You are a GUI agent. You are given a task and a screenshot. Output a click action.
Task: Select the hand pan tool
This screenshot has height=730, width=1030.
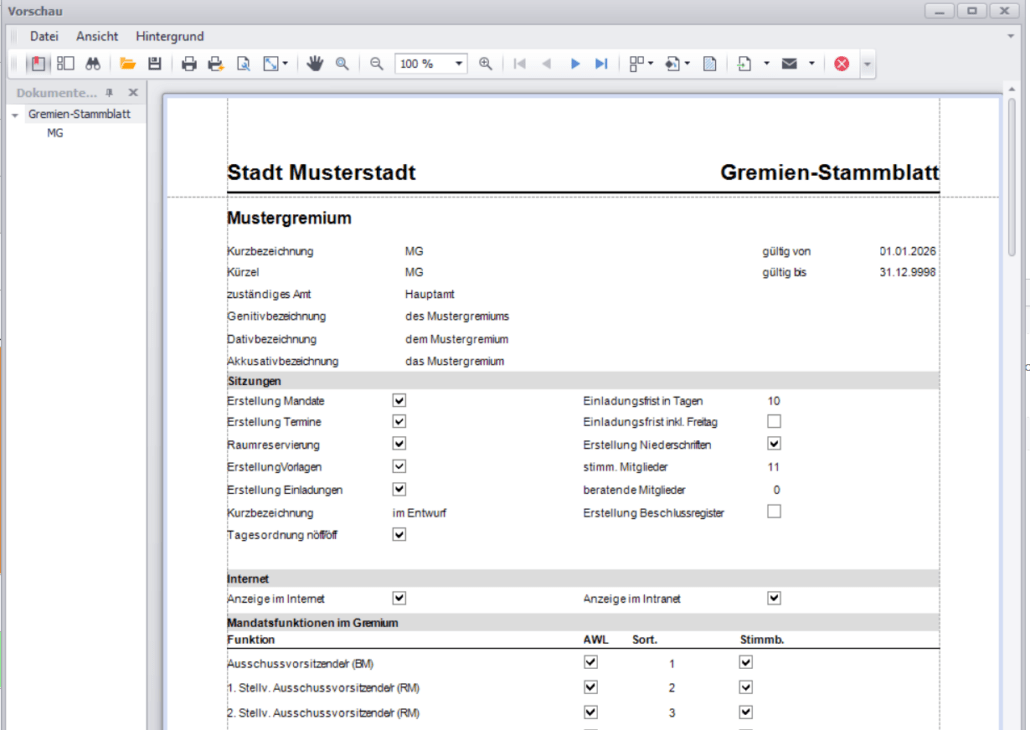315,64
